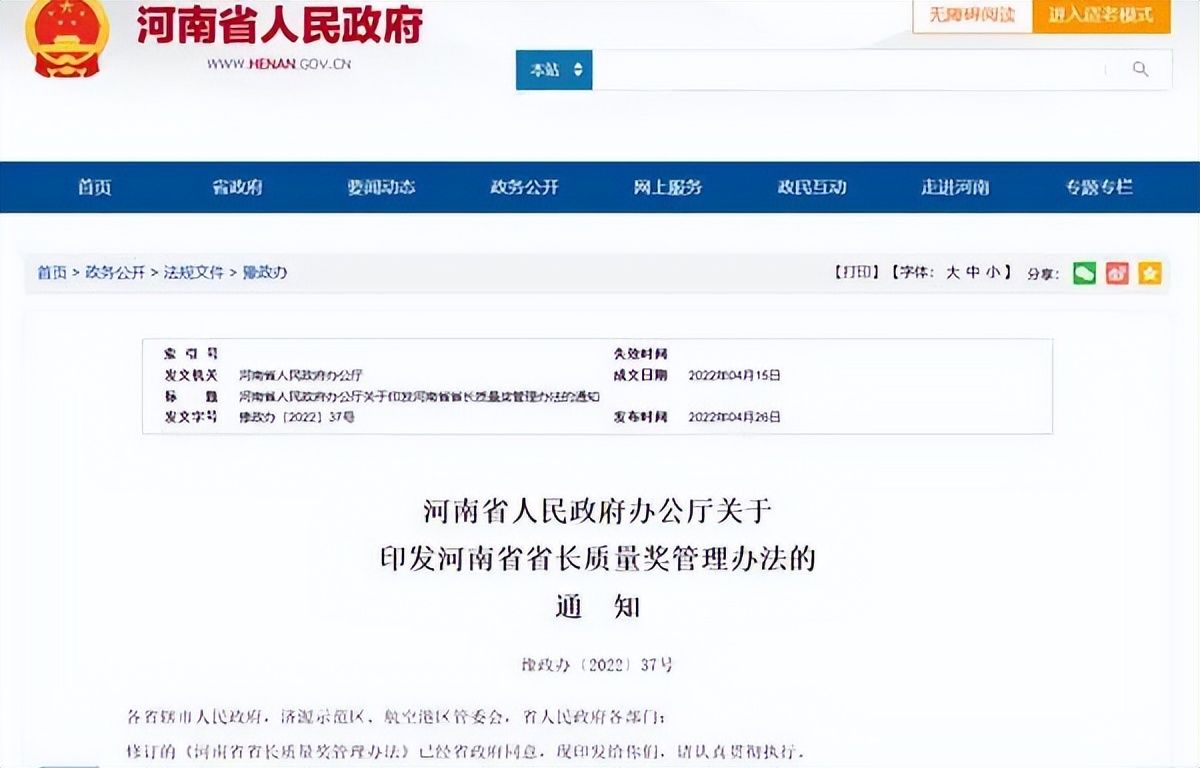Select the 政民互动 menu item
This screenshot has height=768, width=1200.
pyautogui.click(x=812, y=187)
